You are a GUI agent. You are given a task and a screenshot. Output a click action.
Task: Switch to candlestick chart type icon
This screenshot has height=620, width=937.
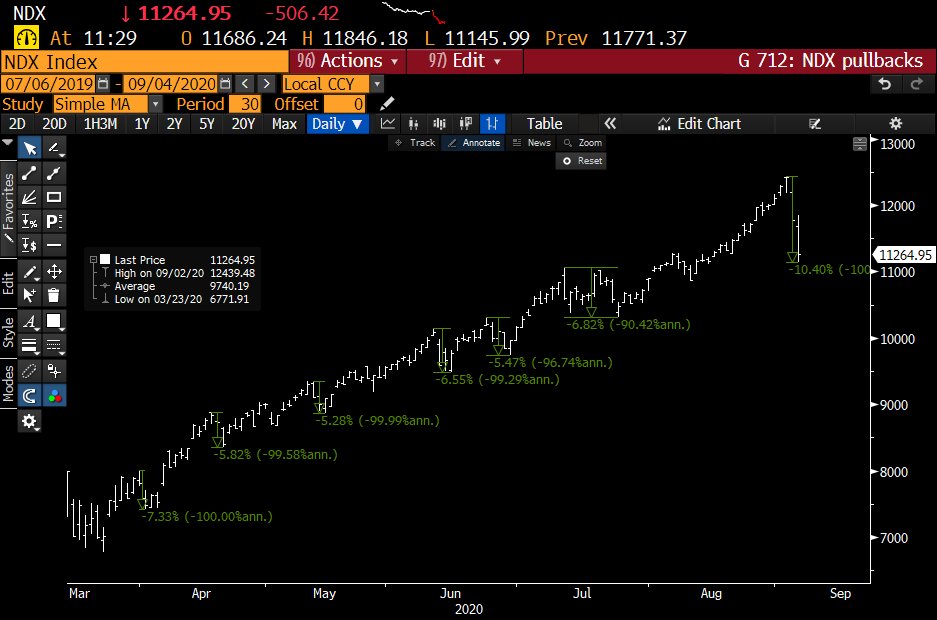pos(414,124)
